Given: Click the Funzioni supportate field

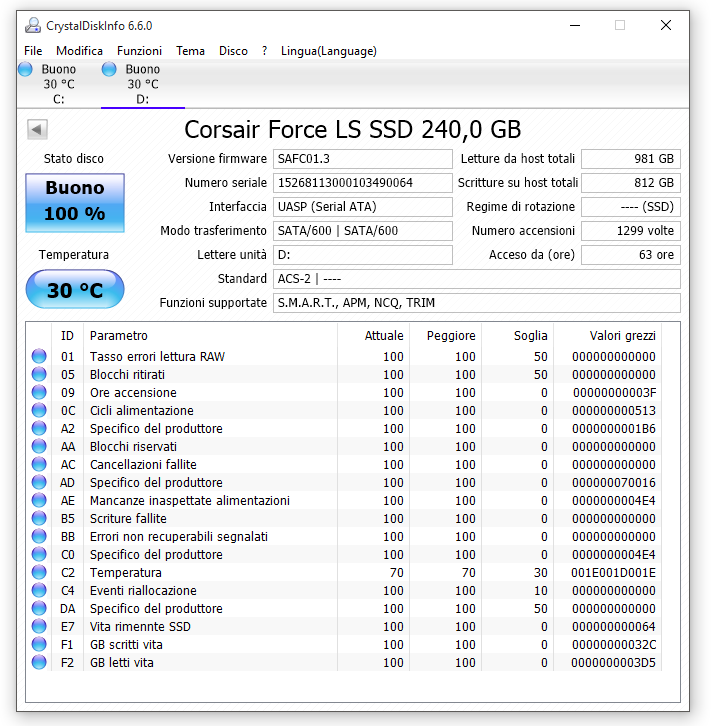Looking at the screenshot, I should click(477, 303).
